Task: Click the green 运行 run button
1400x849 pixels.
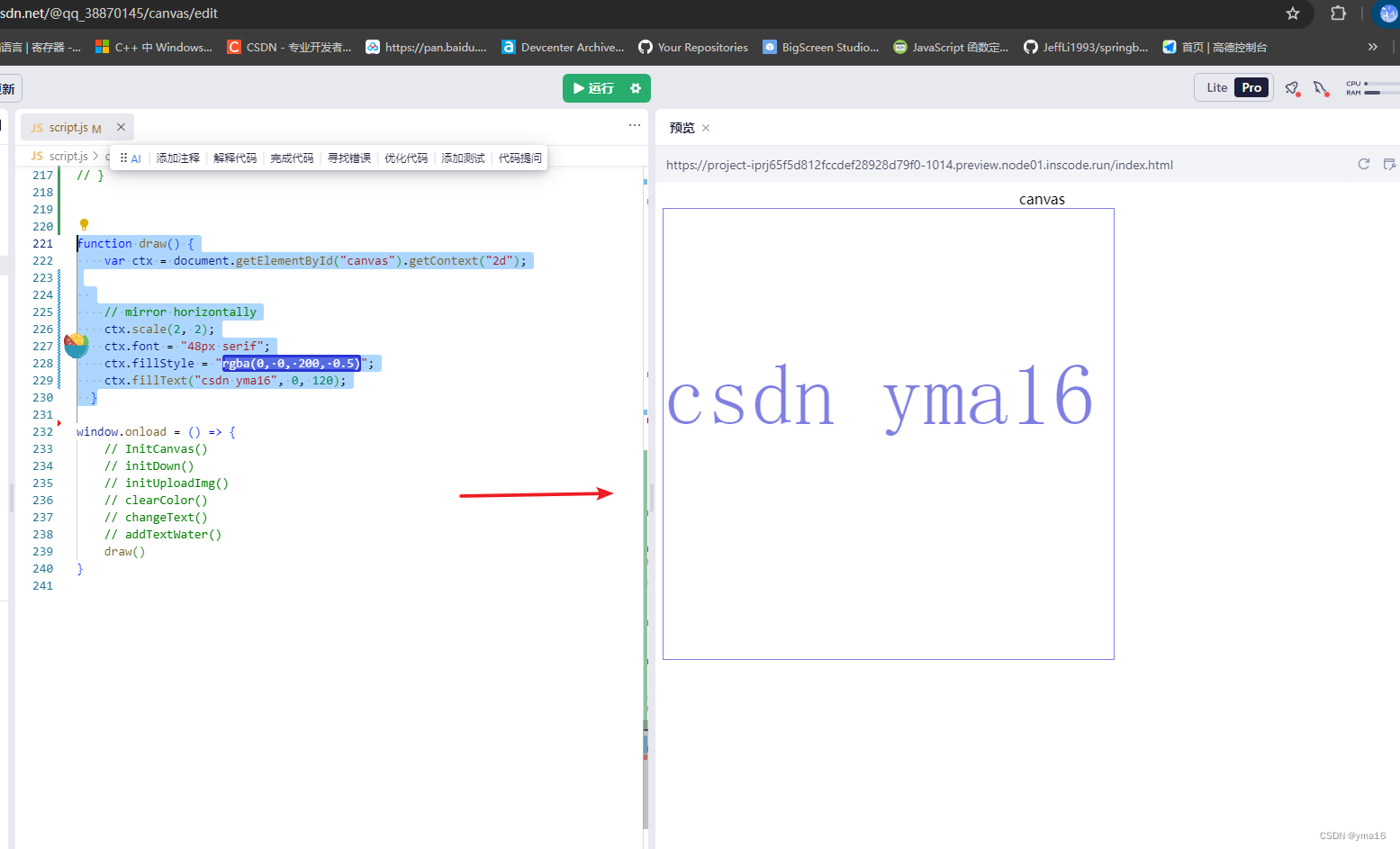Action: pyautogui.click(x=594, y=88)
